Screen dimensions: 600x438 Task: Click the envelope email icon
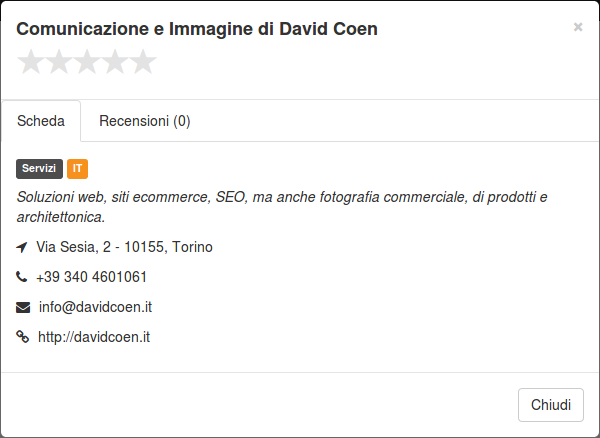(23, 307)
